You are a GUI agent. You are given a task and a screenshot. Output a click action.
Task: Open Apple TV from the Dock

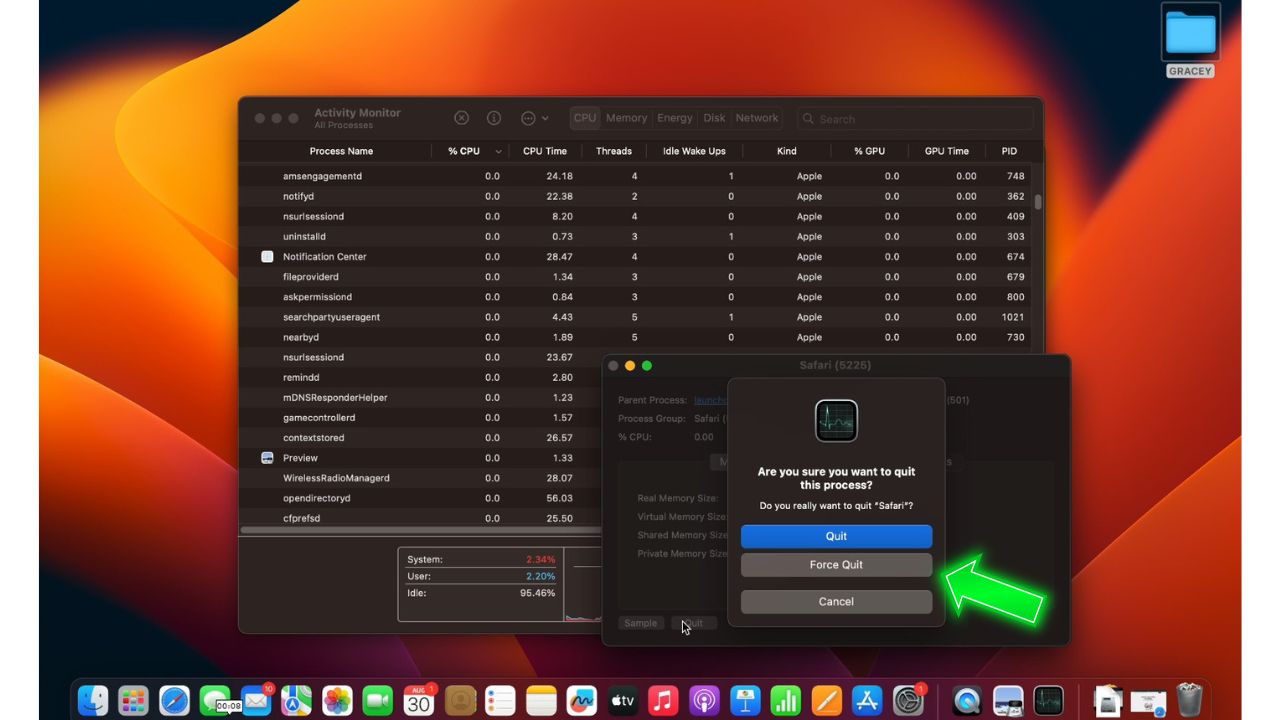click(x=622, y=700)
